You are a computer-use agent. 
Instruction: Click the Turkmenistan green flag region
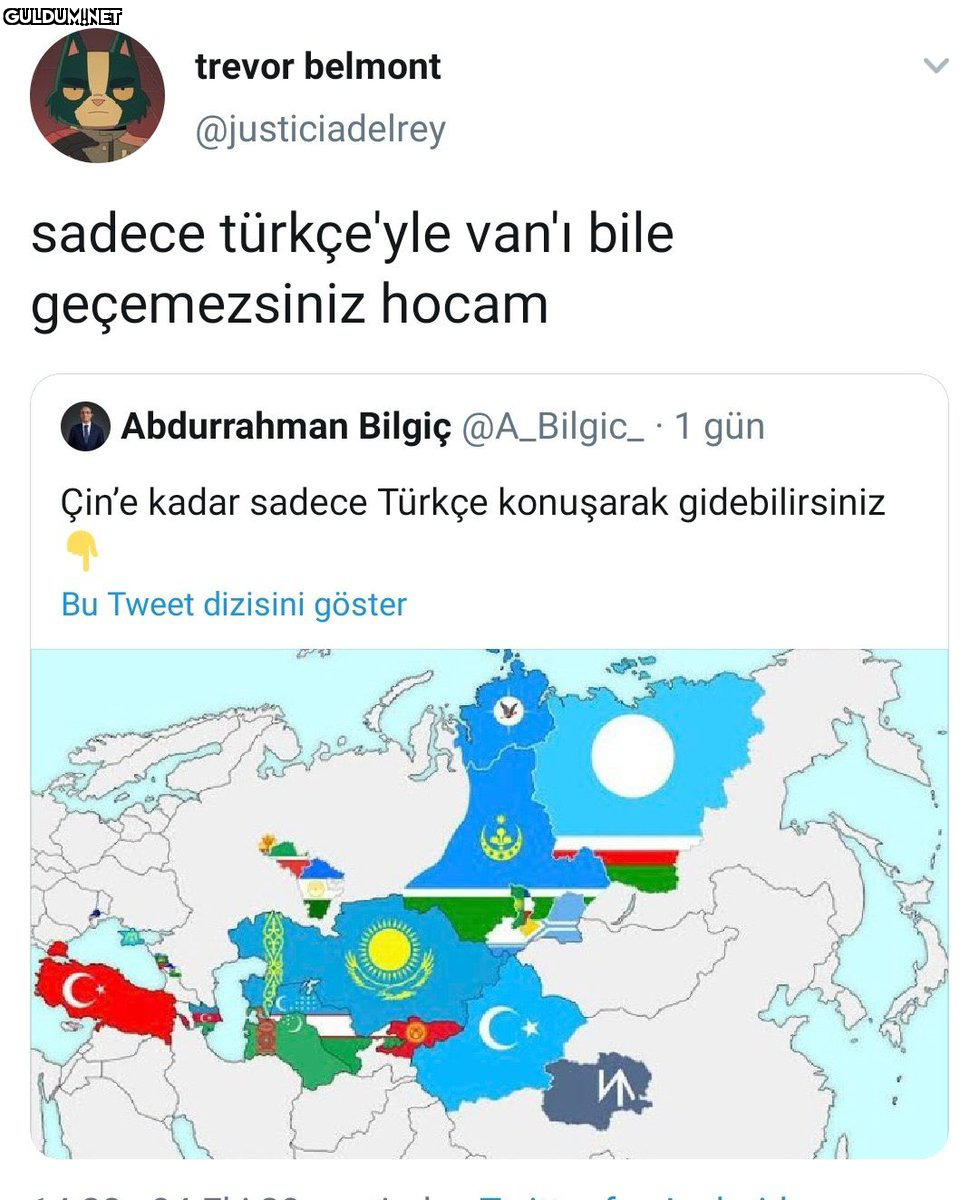tap(300, 1050)
